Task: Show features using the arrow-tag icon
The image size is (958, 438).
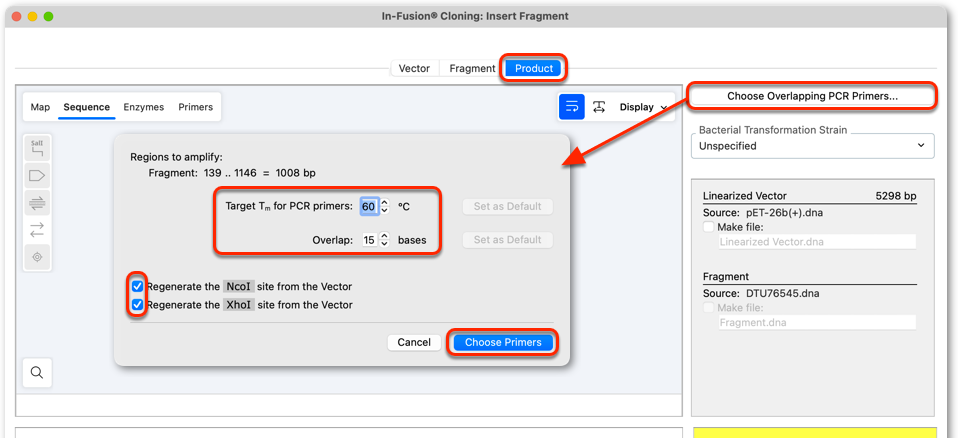Action: (x=37, y=176)
